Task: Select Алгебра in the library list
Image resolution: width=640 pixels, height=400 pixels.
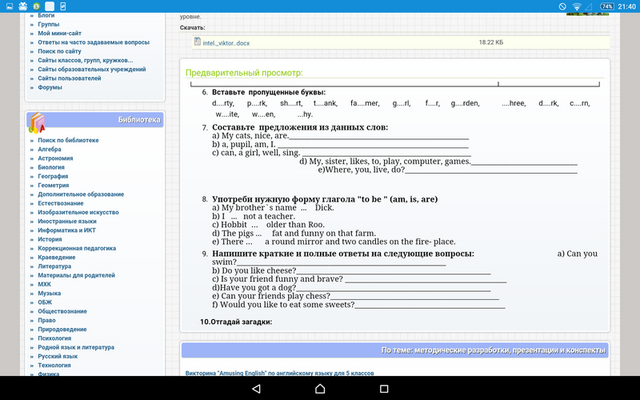Action: 49,149
